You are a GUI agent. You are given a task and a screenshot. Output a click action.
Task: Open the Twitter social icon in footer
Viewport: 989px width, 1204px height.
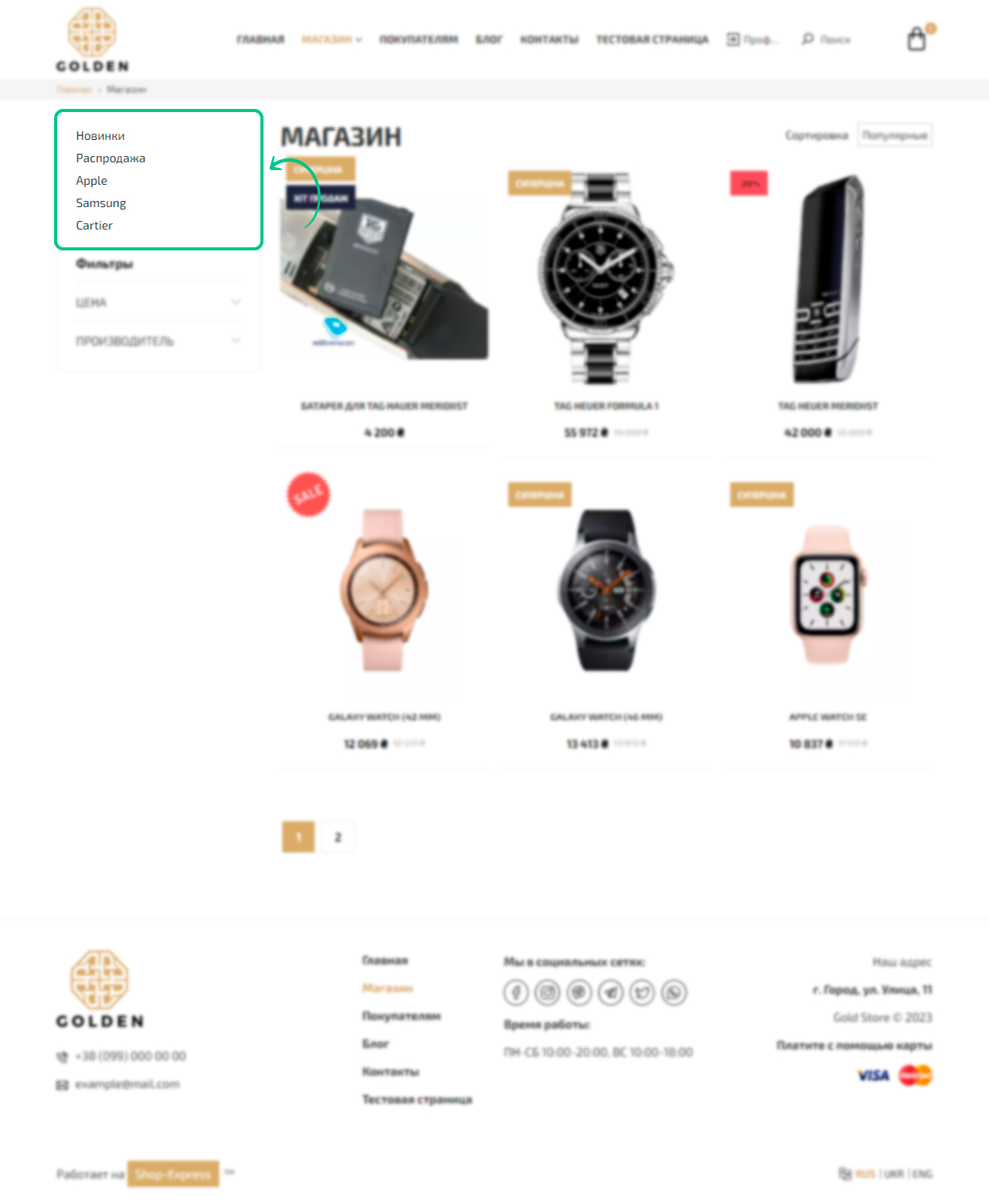pyautogui.click(x=642, y=991)
